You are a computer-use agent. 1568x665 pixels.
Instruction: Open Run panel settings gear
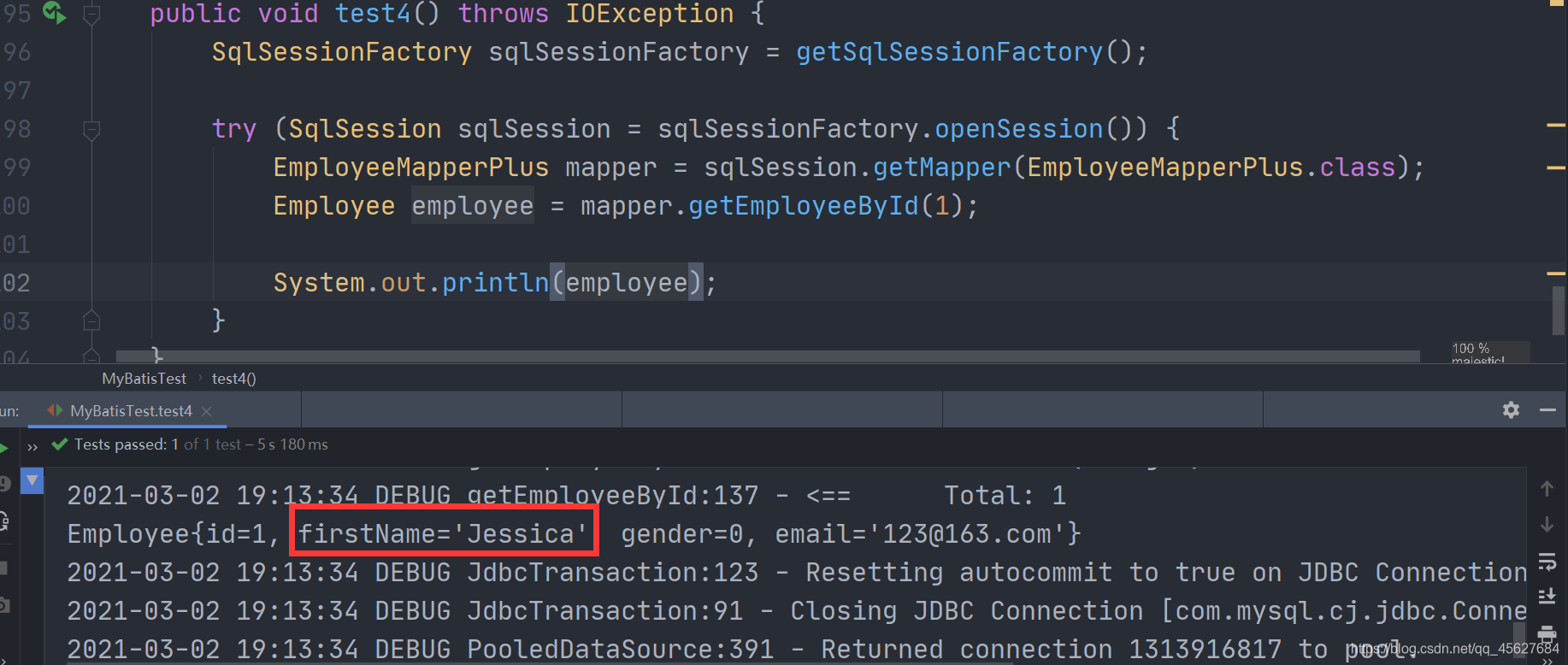(x=1511, y=410)
